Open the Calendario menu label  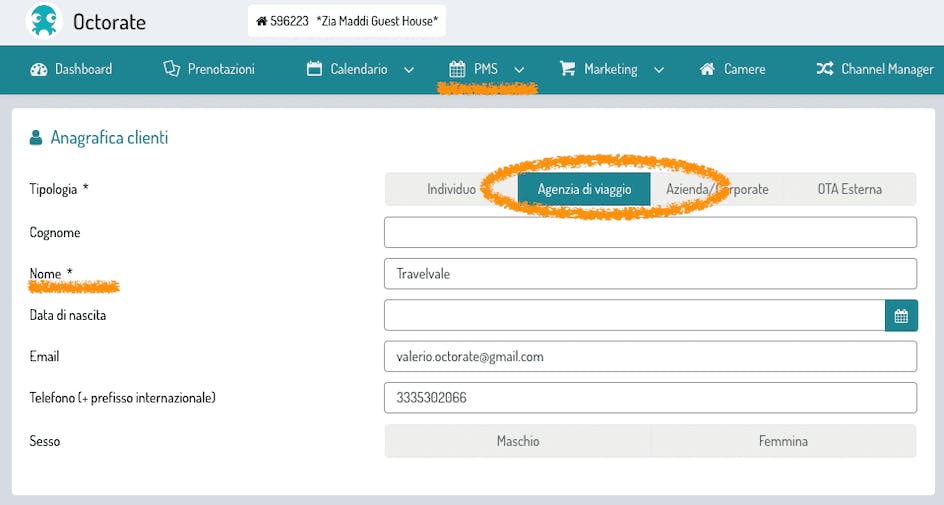(359, 69)
